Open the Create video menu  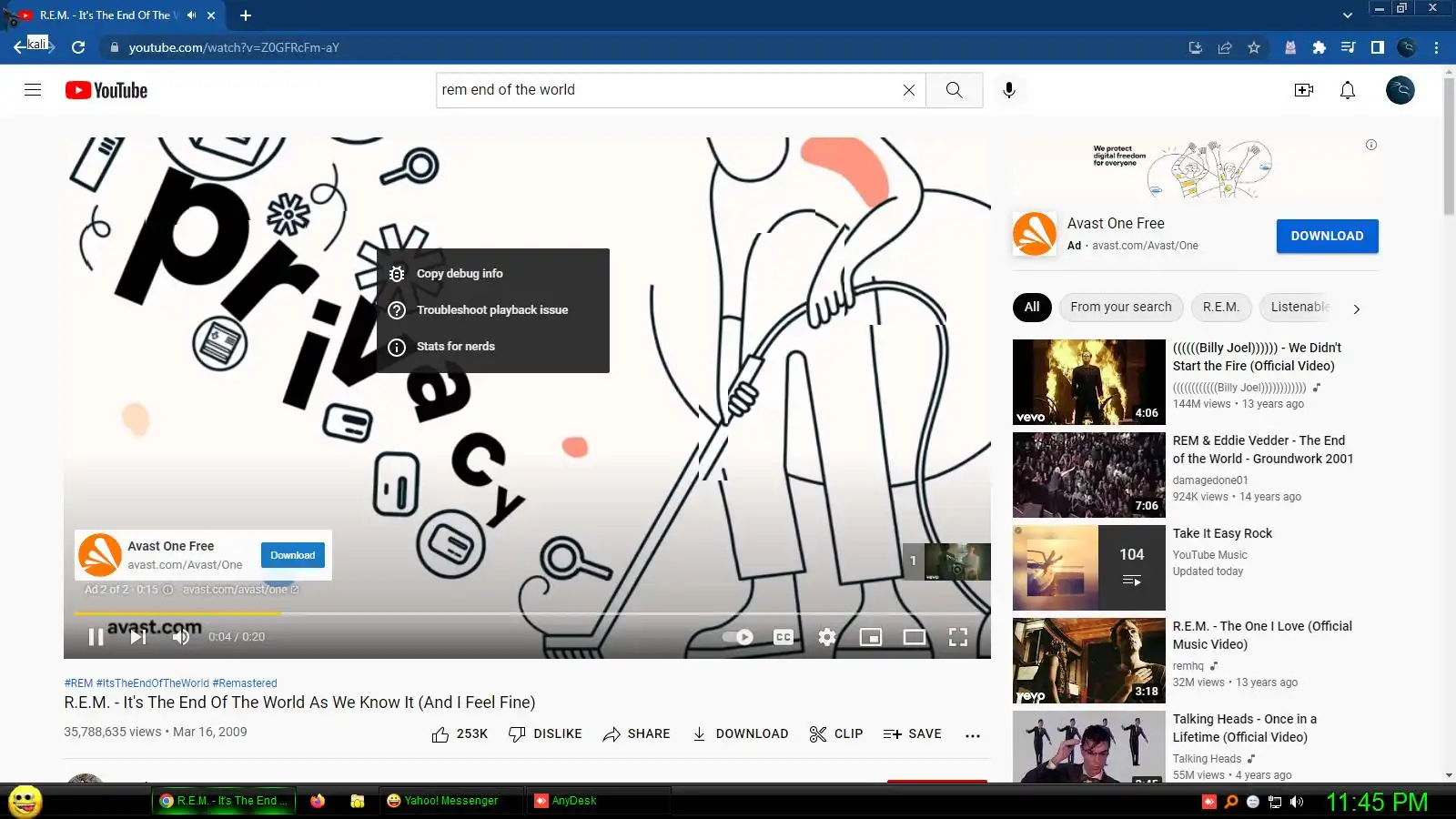pyautogui.click(x=1304, y=90)
